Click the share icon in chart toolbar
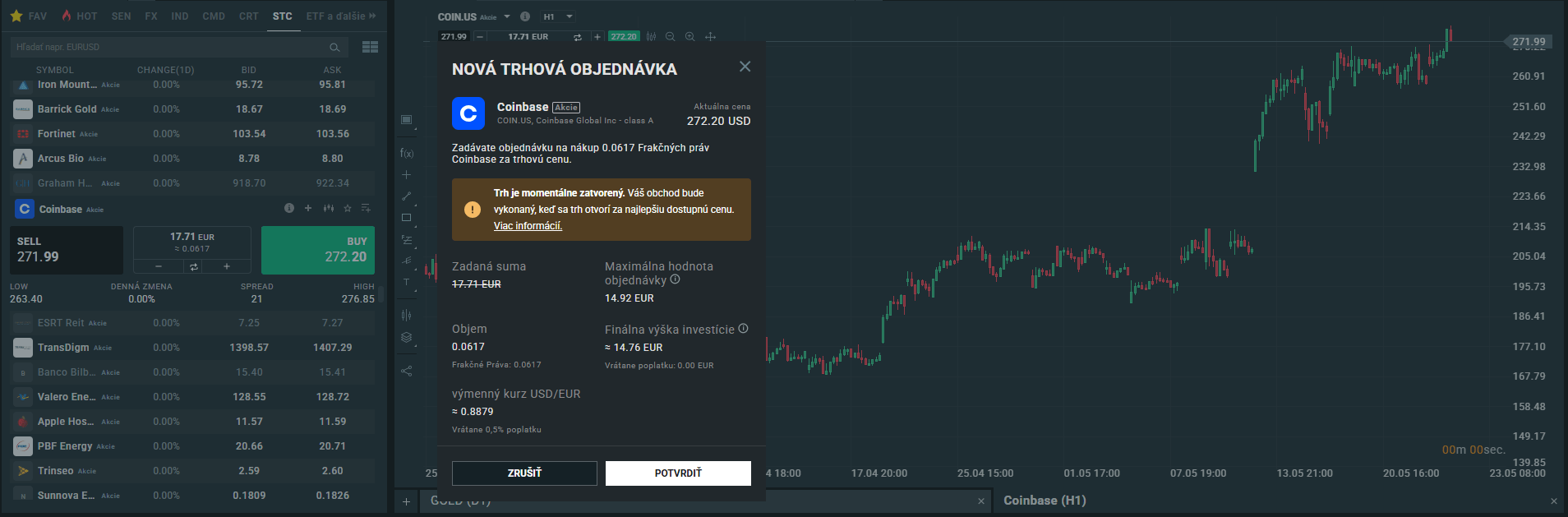 tap(406, 372)
